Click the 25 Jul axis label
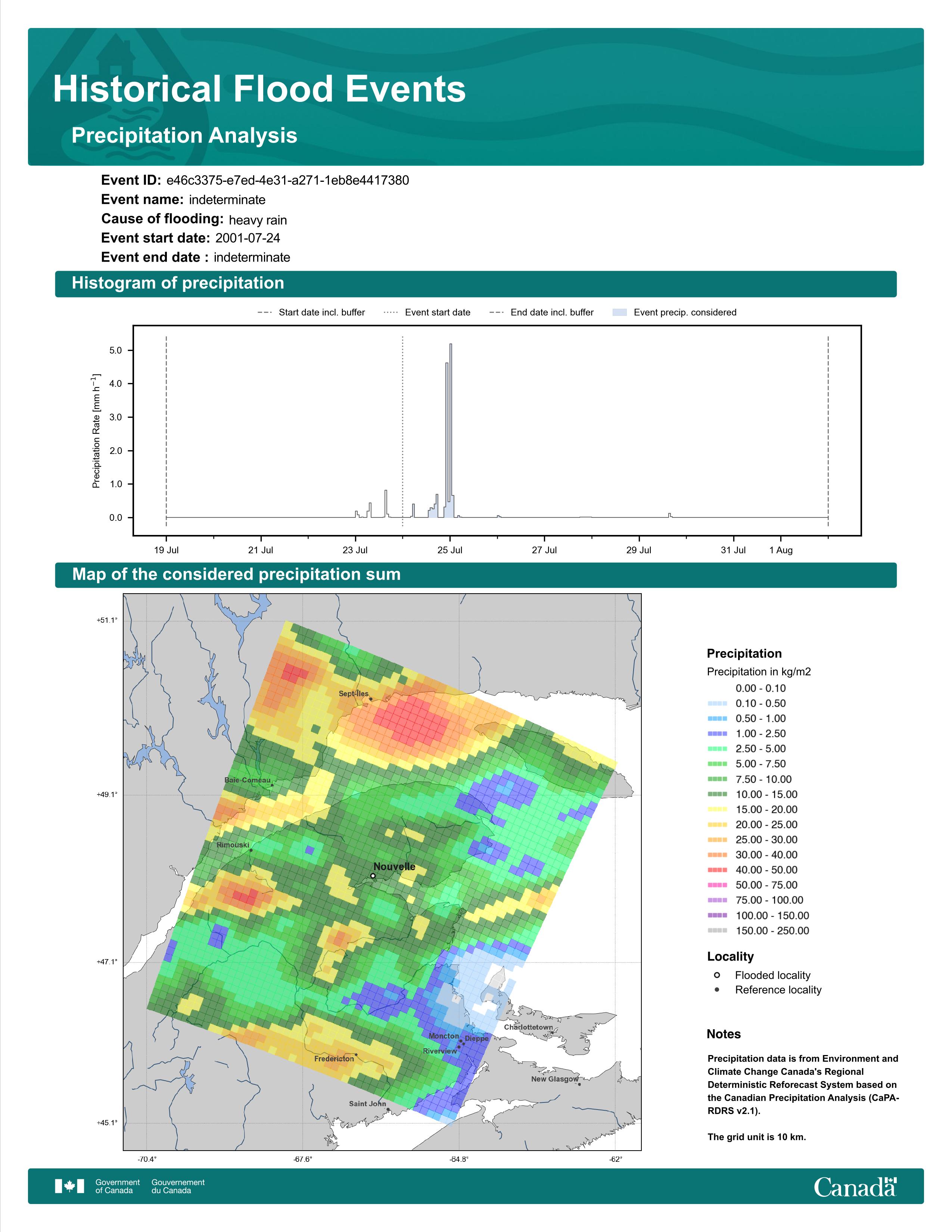Viewport: 952px width, 1232px height. click(449, 550)
